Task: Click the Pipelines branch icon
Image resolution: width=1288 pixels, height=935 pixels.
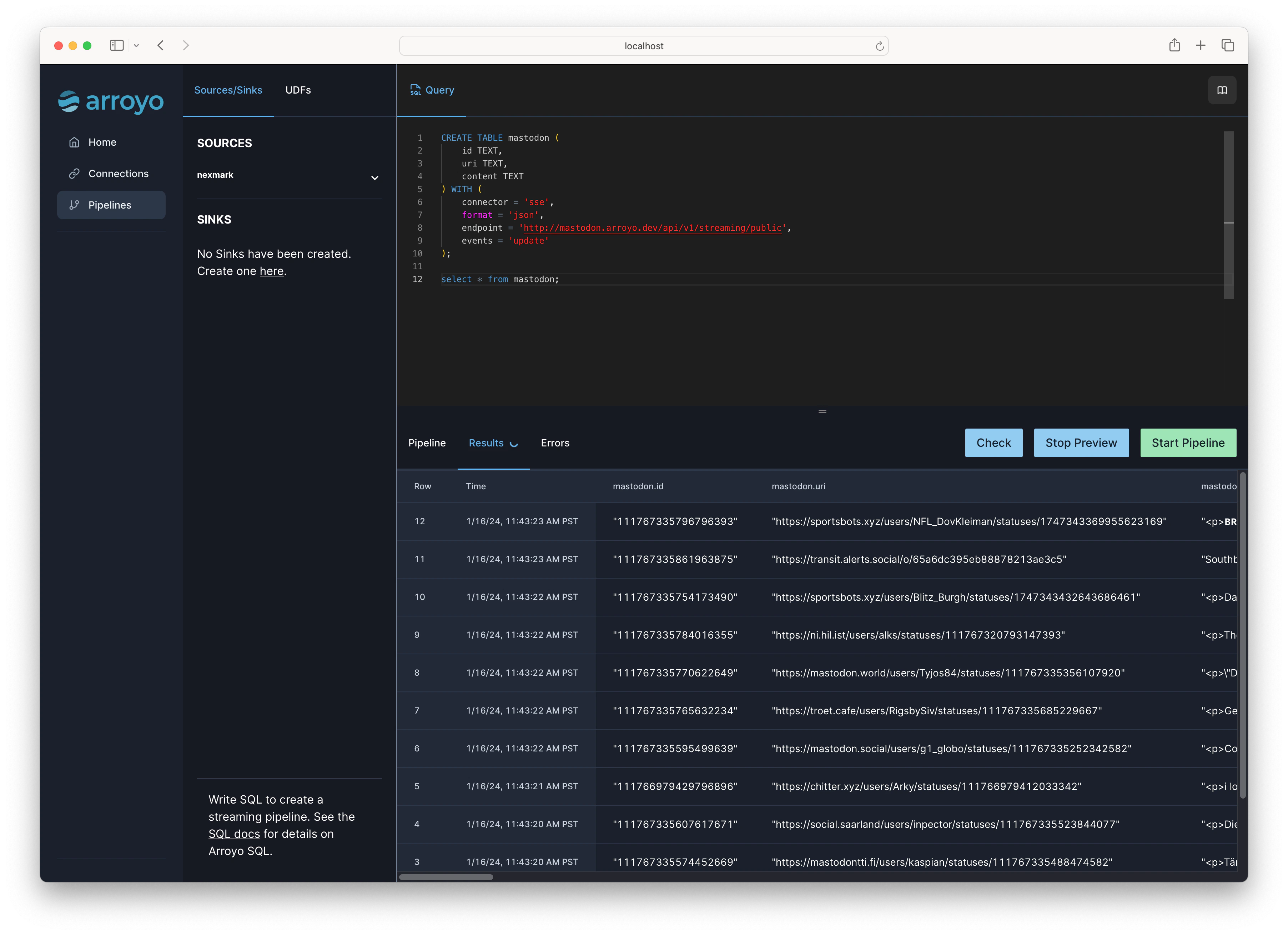Action: 74,205
